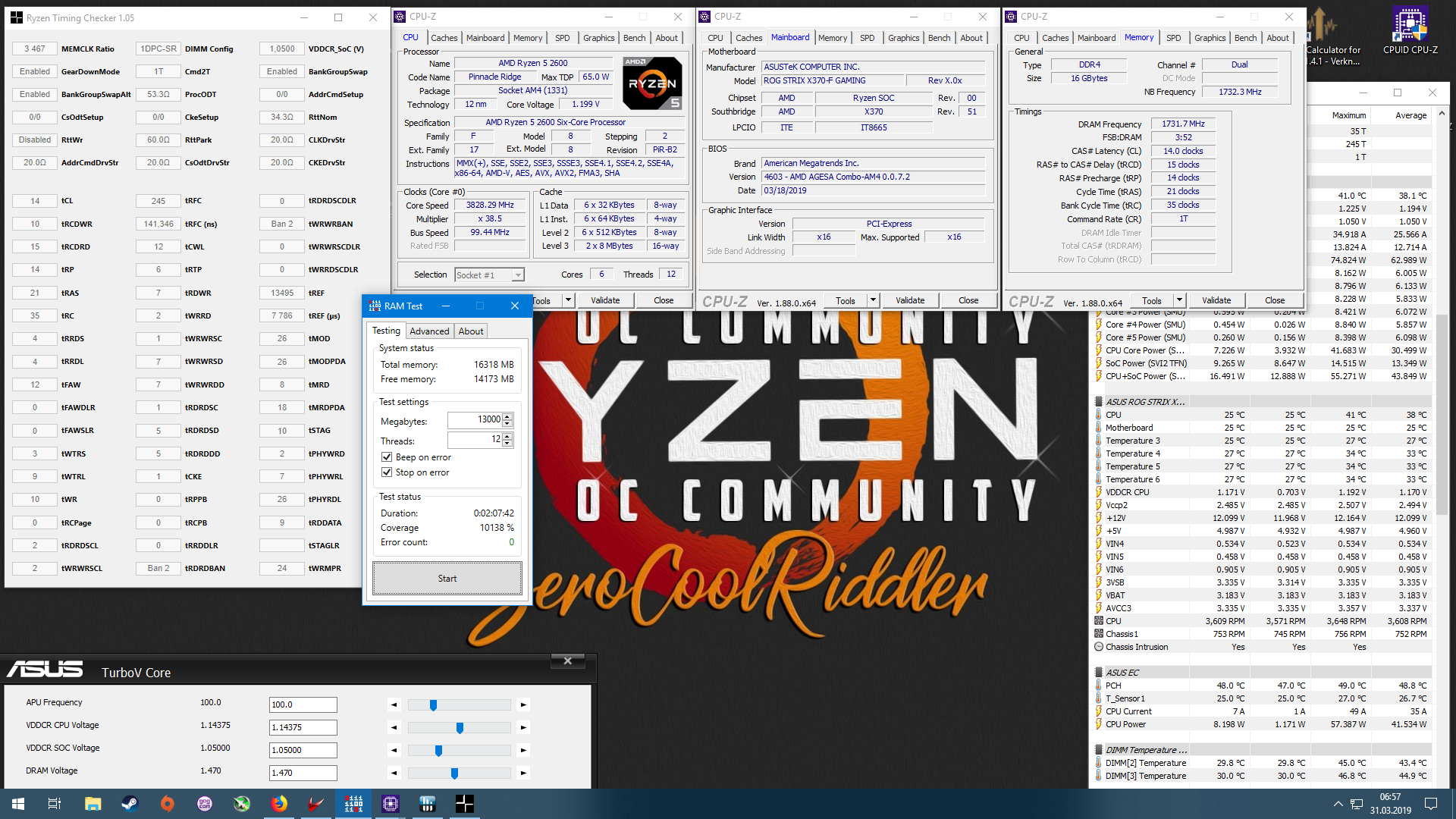This screenshot has height=819, width=1456.
Task: Open Tools dropdown arrow in Mainboard CPU-Z
Action: 873,300
